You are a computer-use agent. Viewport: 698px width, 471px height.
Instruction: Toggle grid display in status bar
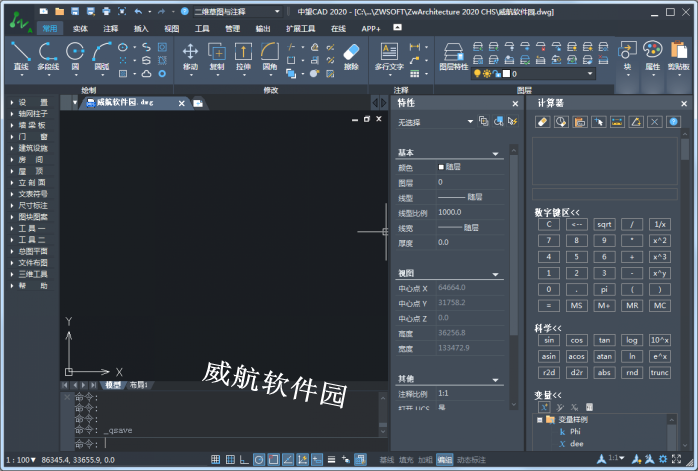point(230,459)
